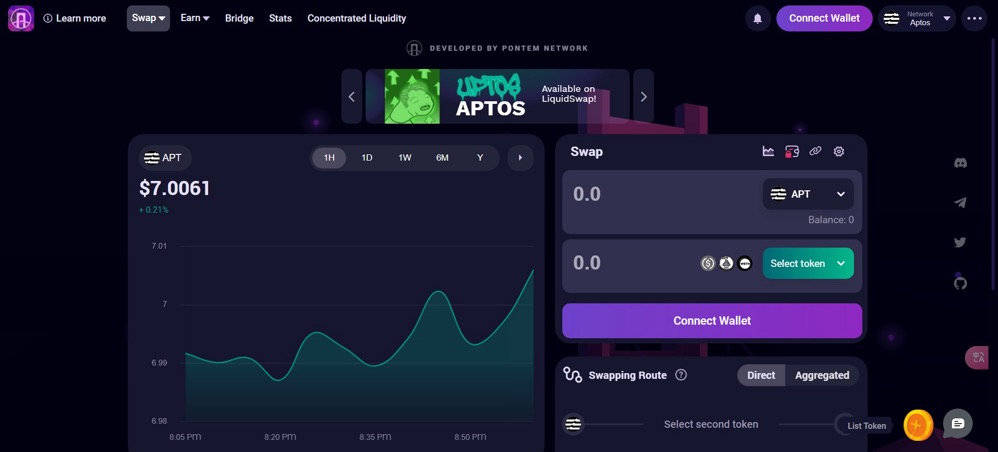Open Twitter link in sidebar

(x=960, y=242)
